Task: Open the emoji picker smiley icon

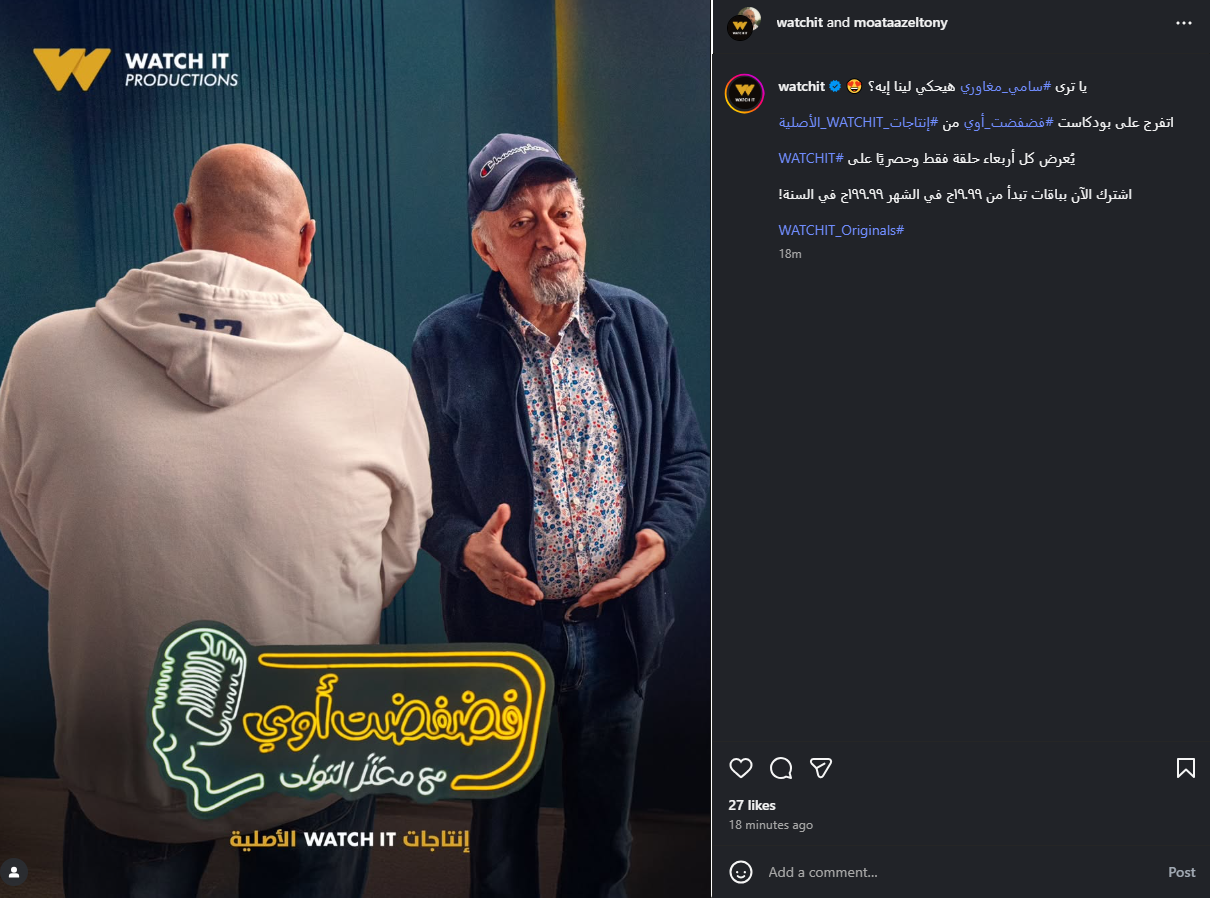Action: [741, 872]
